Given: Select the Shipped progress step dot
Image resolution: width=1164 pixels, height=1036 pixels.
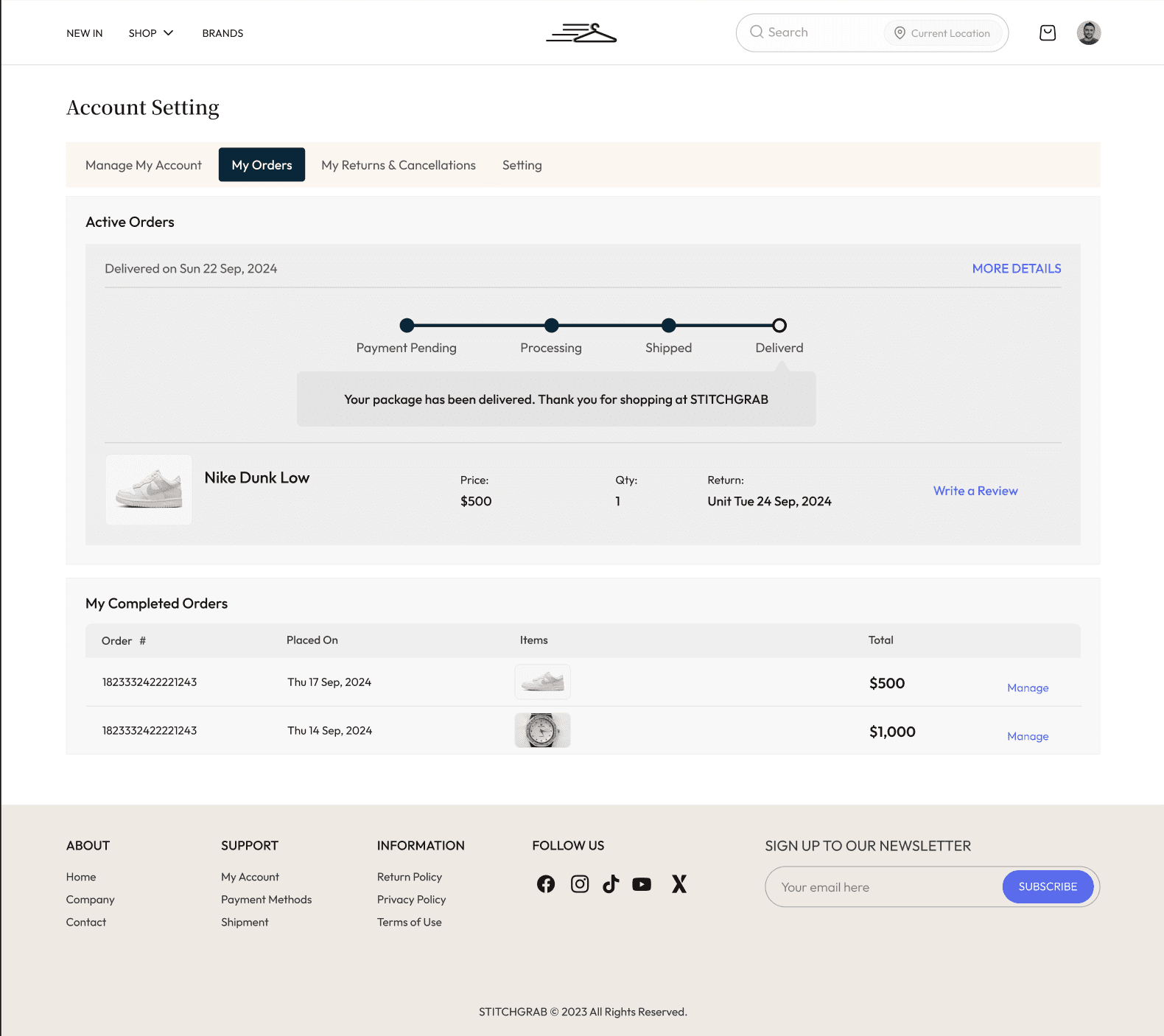Looking at the screenshot, I should (669, 325).
